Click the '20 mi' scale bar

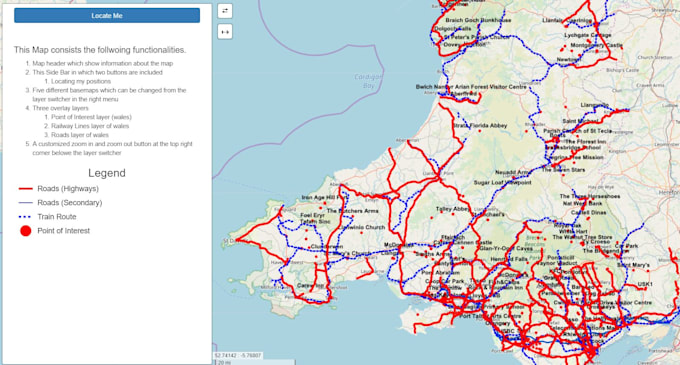(x=254, y=362)
